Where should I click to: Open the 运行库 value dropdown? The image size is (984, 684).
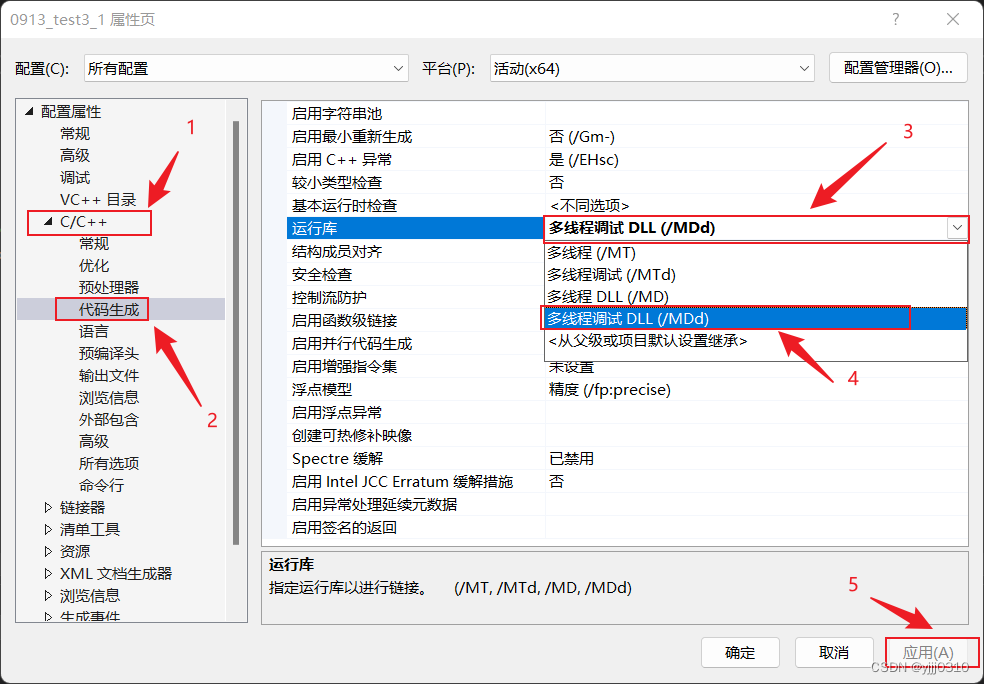point(957,228)
